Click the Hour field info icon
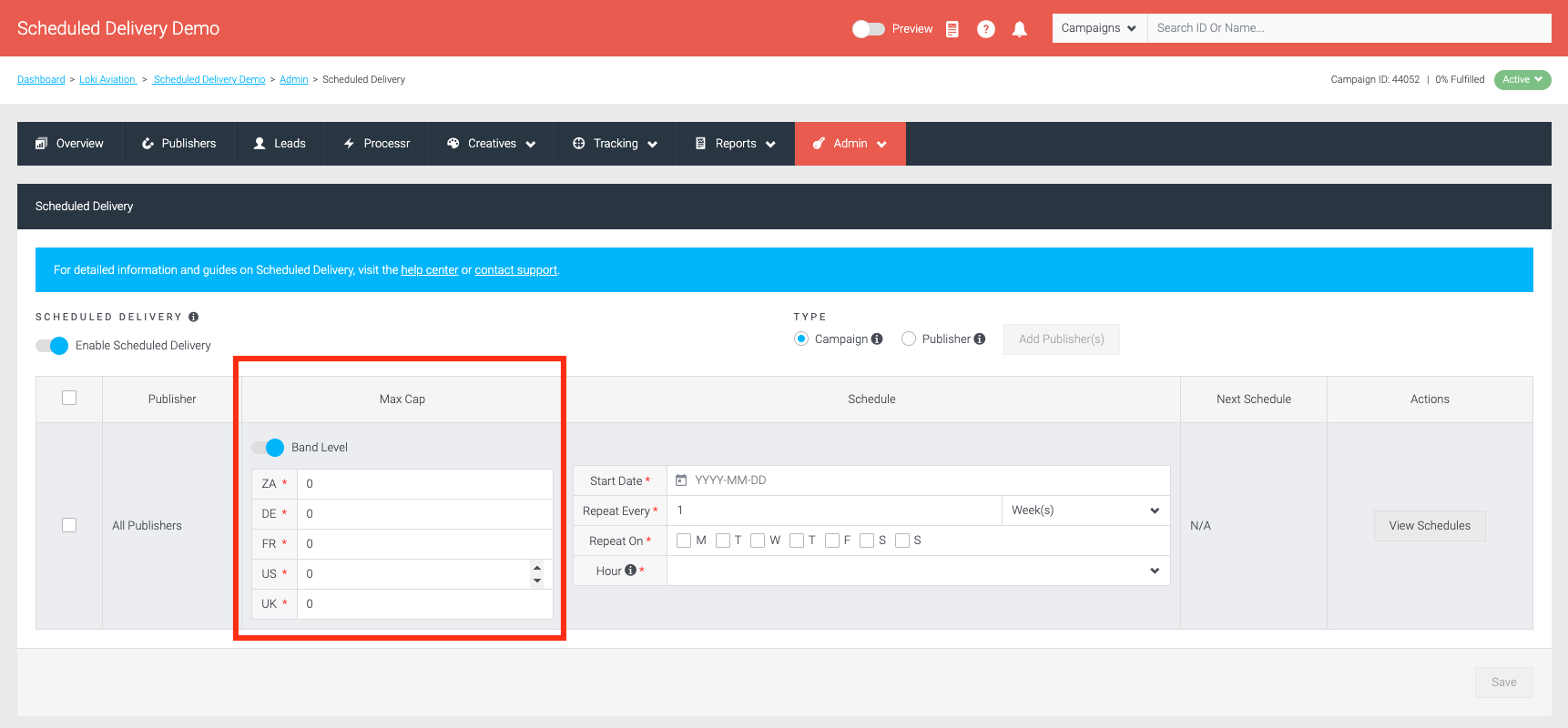The width and height of the screenshot is (1568, 728). (630, 571)
